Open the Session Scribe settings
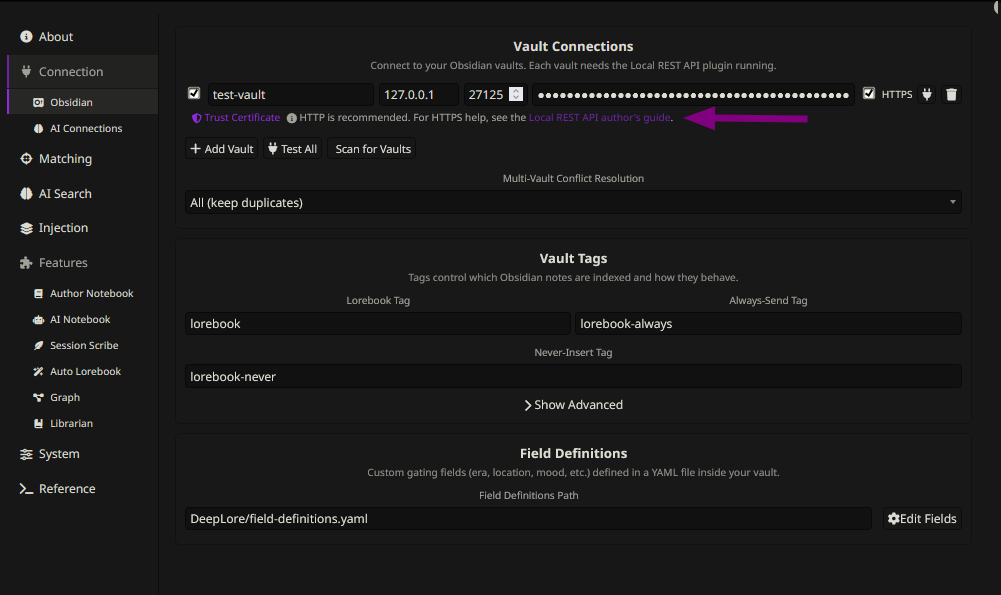Image resolution: width=1001 pixels, height=595 pixels. [x=84, y=346]
